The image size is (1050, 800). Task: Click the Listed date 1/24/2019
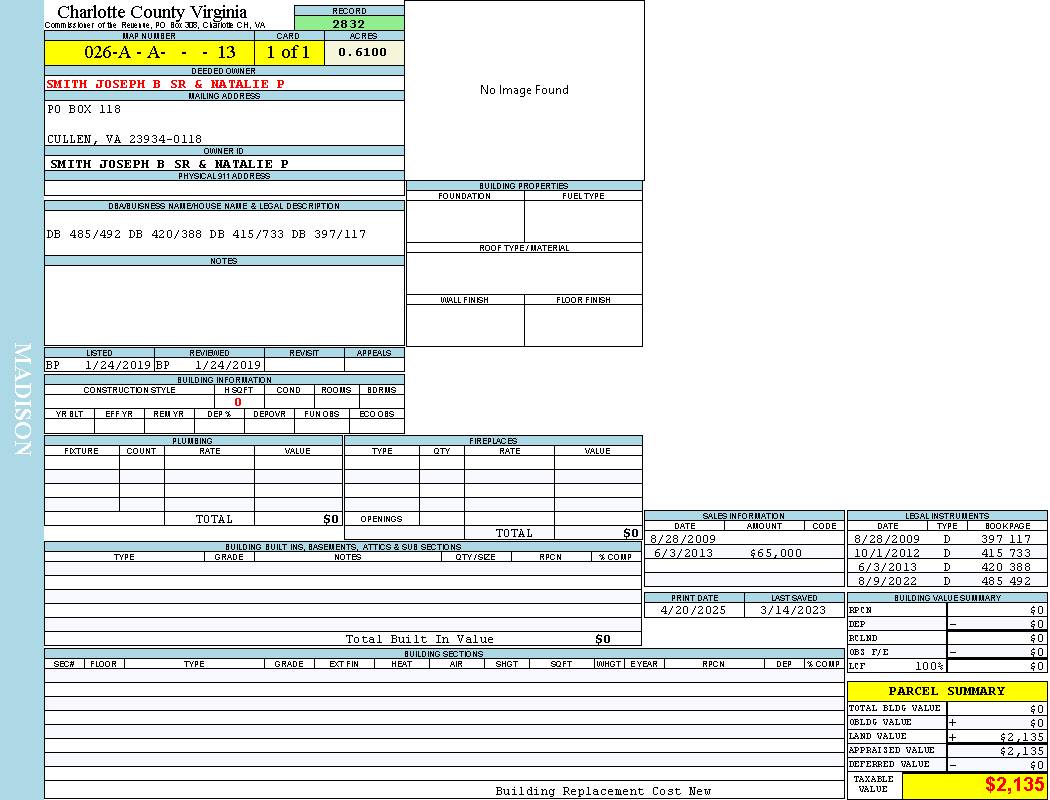117,365
